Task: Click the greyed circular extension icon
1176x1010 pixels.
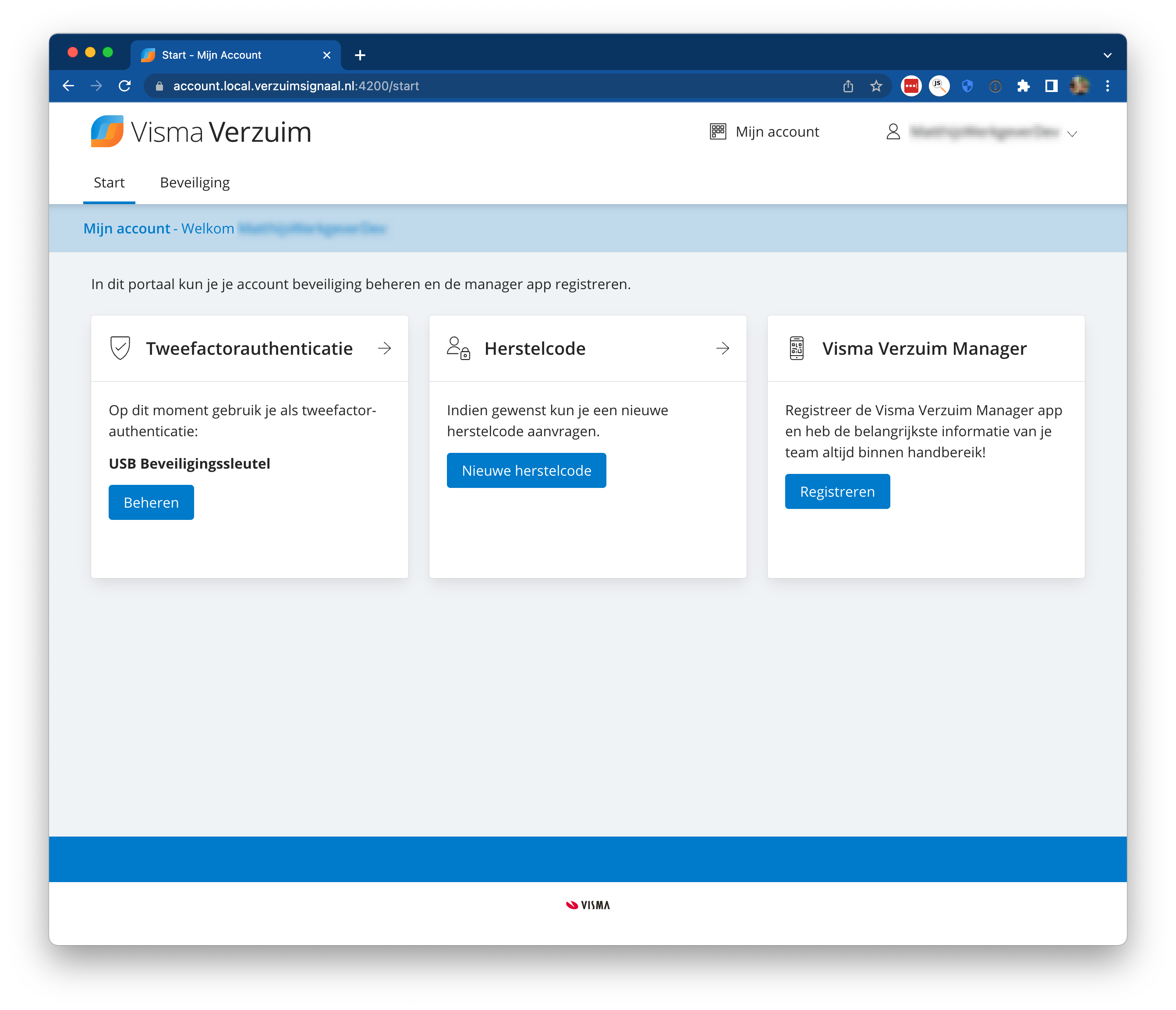Action: click(x=995, y=86)
